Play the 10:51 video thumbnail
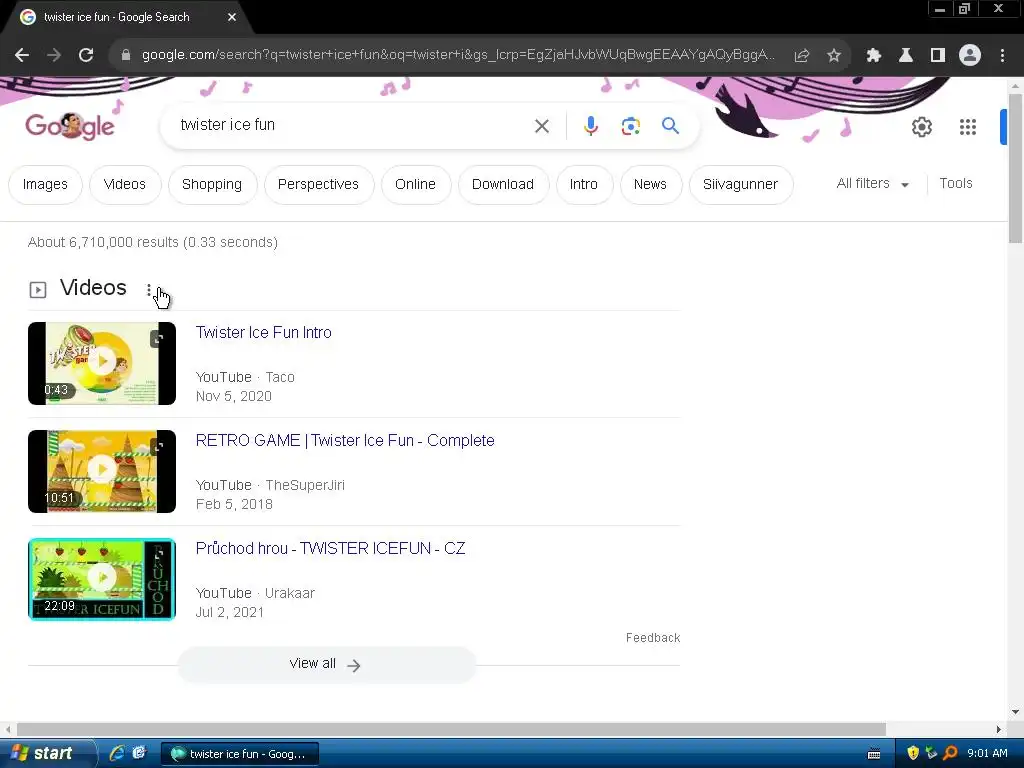The width and height of the screenshot is (1024, 768). click(102, 472)
